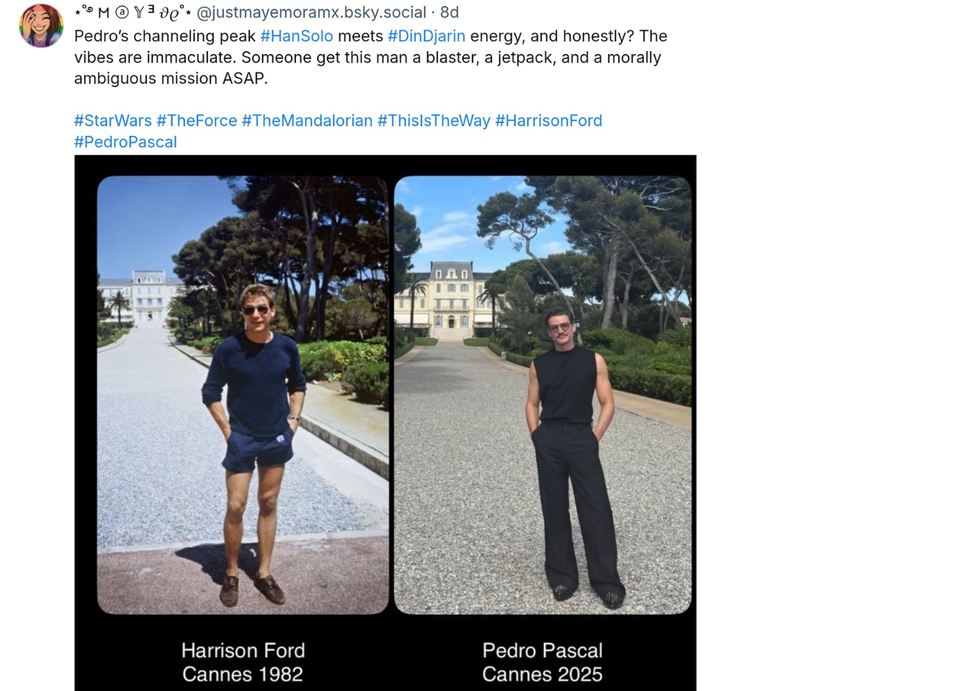Click the #TheForce hashtag

pyautogui.click(x=196, y=121)
